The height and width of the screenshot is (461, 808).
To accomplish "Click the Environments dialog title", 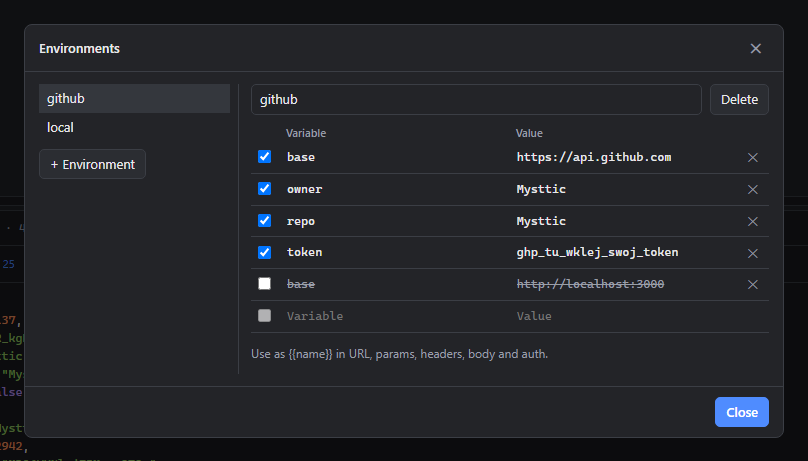I will 79,48.
